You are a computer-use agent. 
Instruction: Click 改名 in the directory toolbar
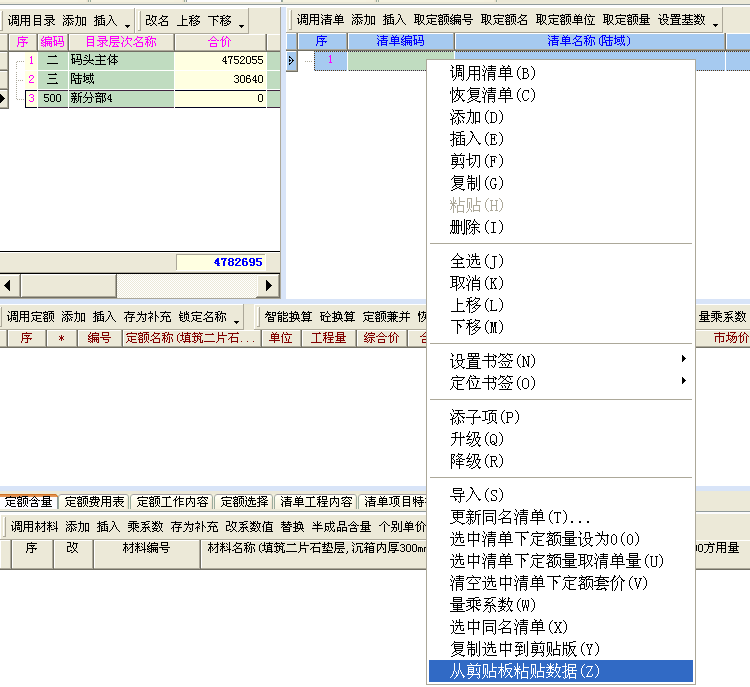tap(157, 20)
